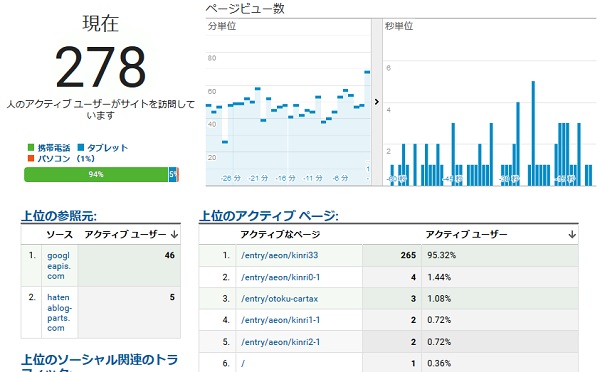Click the blue タブレット legend swatch
The width and height of the screenshot is (600, 372).
point(80,147)
